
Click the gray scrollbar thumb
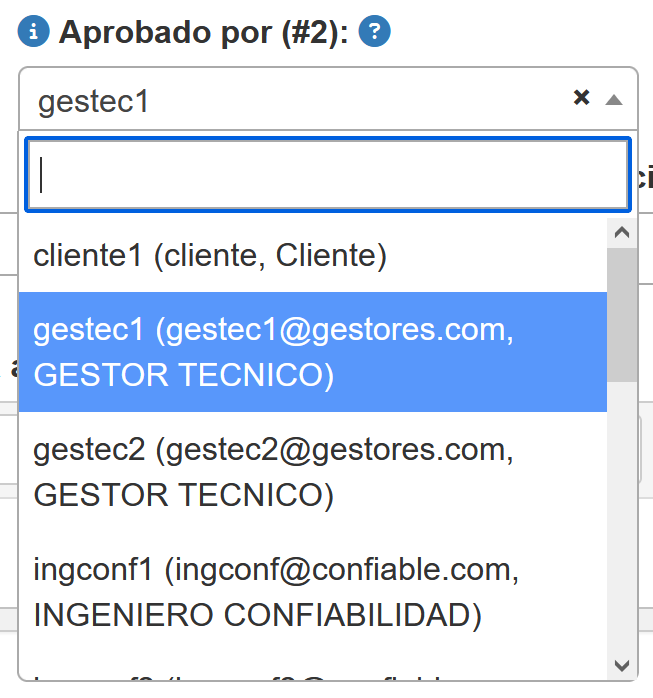click(x=621, y=314)
